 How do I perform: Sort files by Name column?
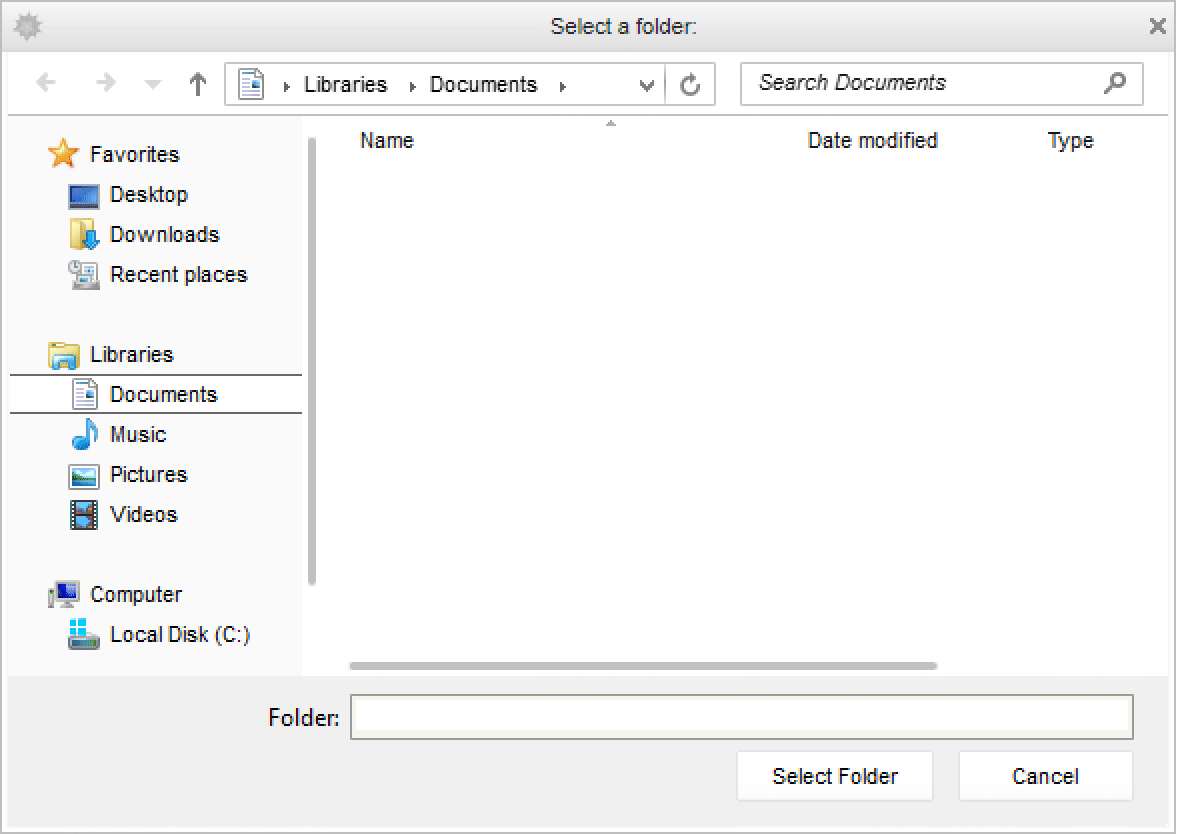[387, 141]
